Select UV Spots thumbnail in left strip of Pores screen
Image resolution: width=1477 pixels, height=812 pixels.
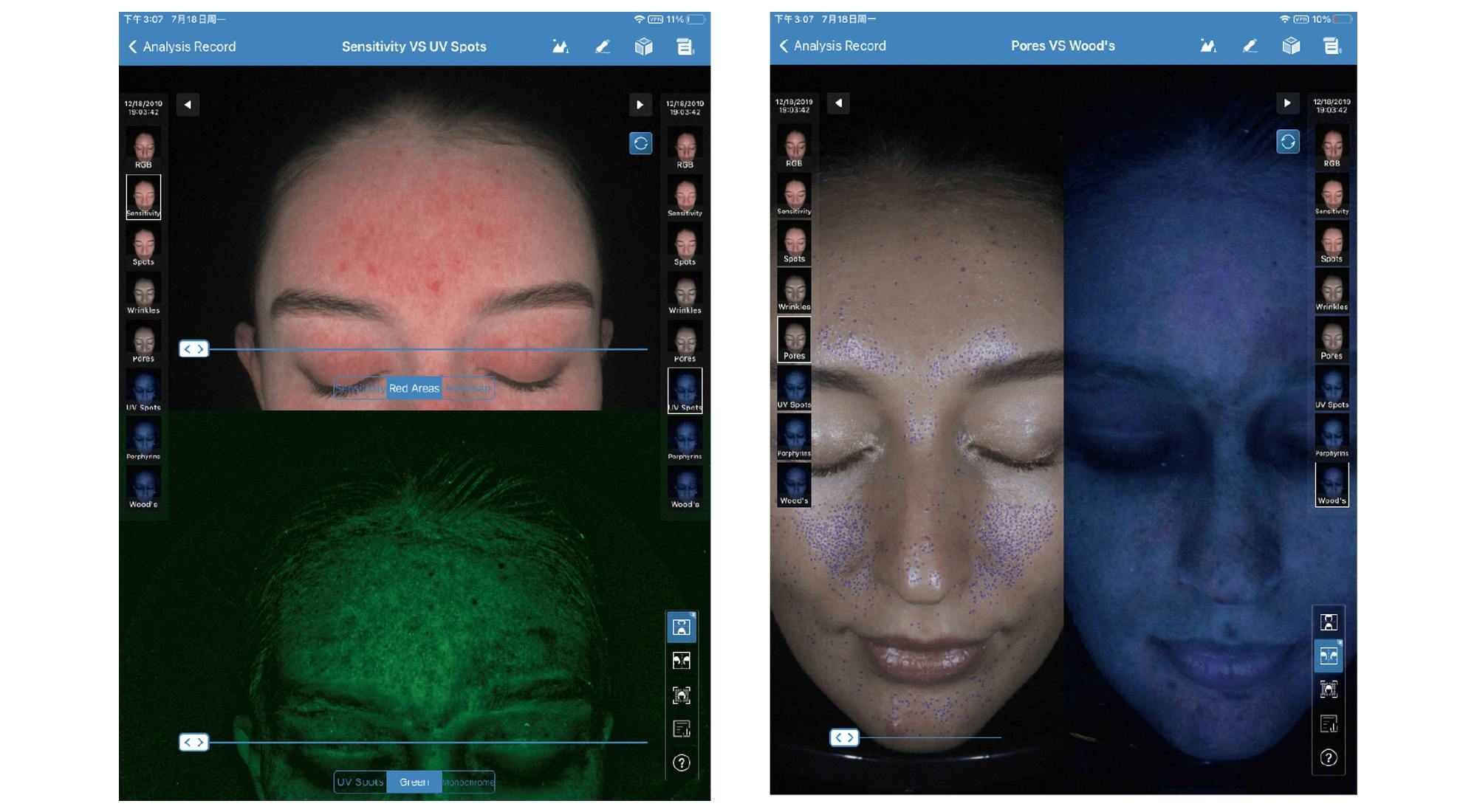[794, 388]
